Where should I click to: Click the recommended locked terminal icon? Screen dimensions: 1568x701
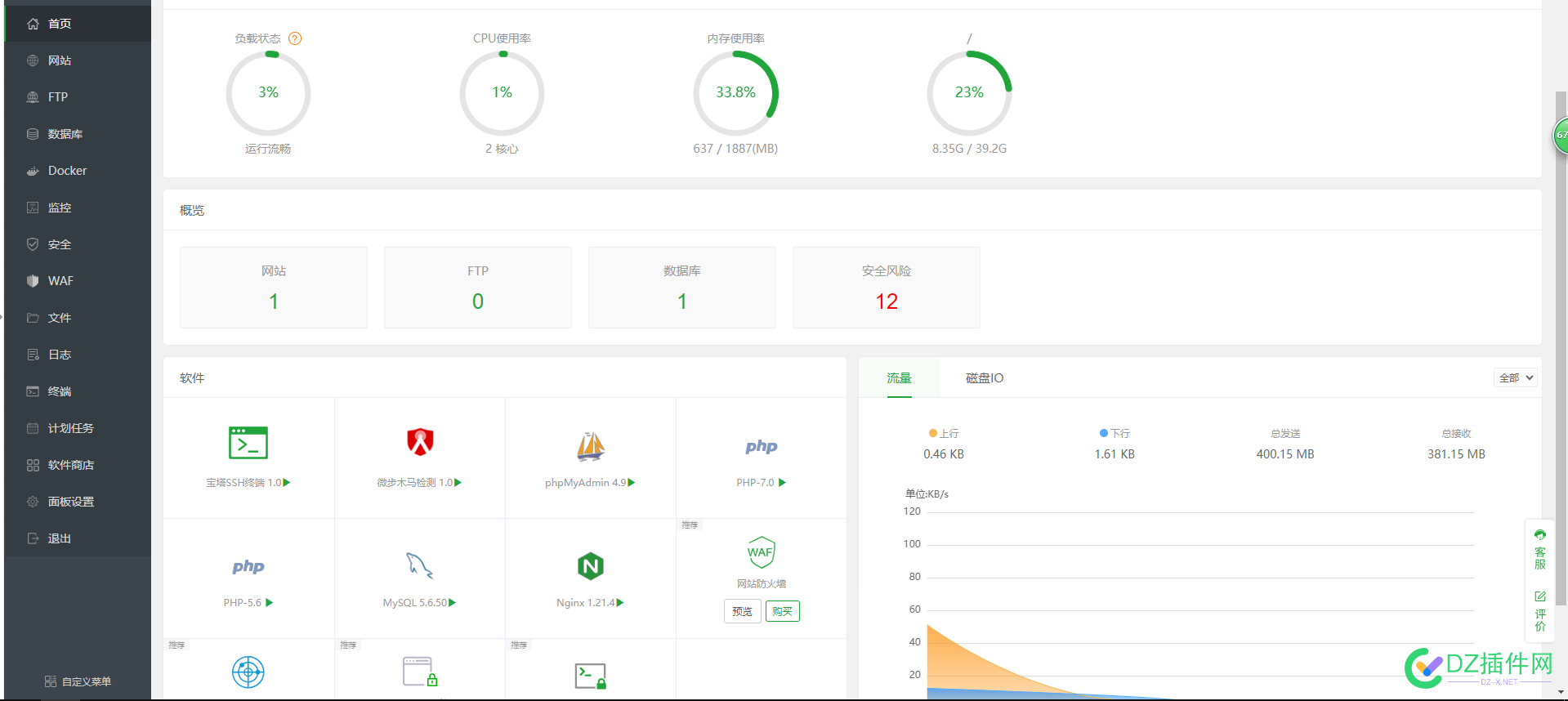tap(591, 676)
